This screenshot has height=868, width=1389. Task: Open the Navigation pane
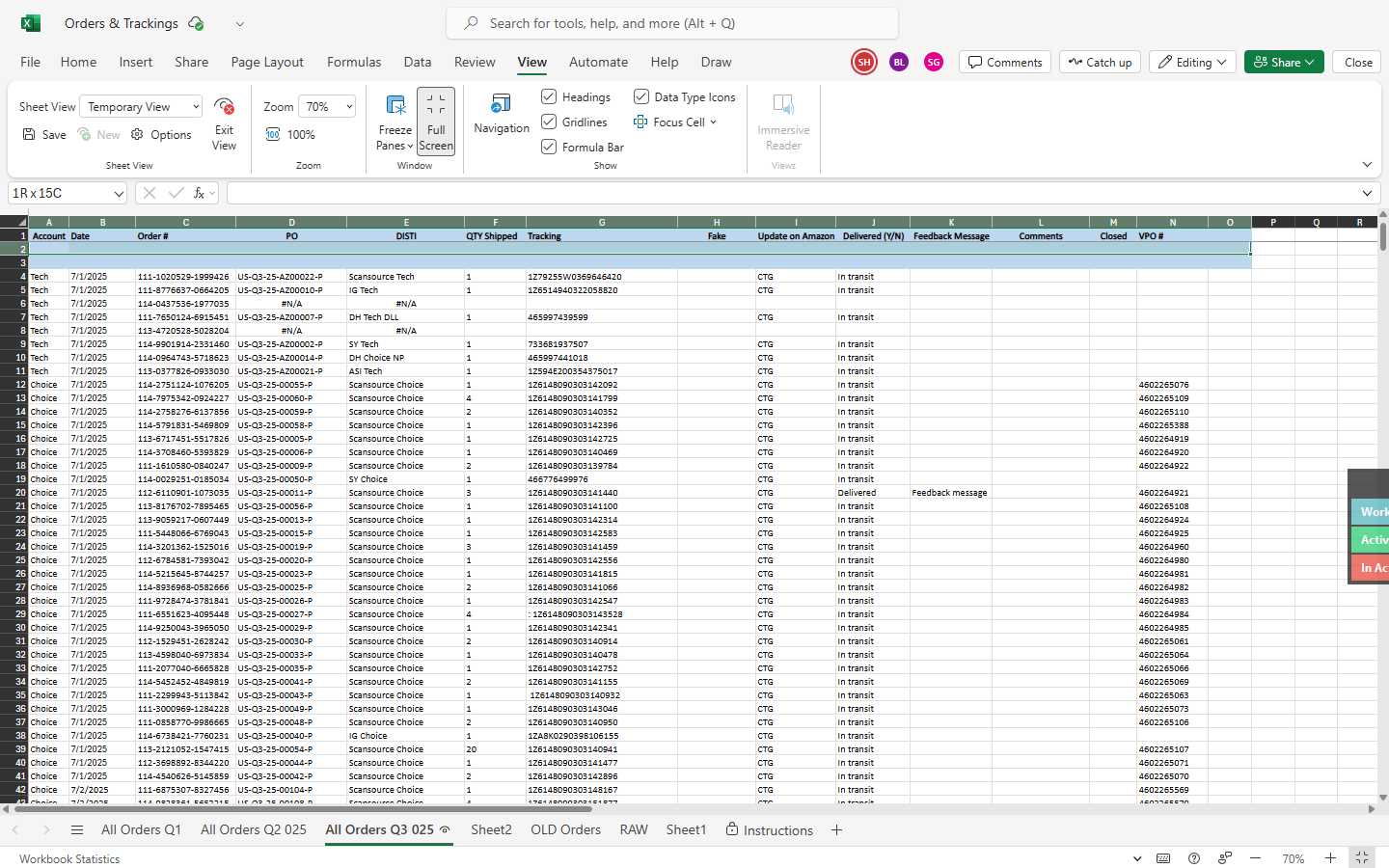click(502, 114)
